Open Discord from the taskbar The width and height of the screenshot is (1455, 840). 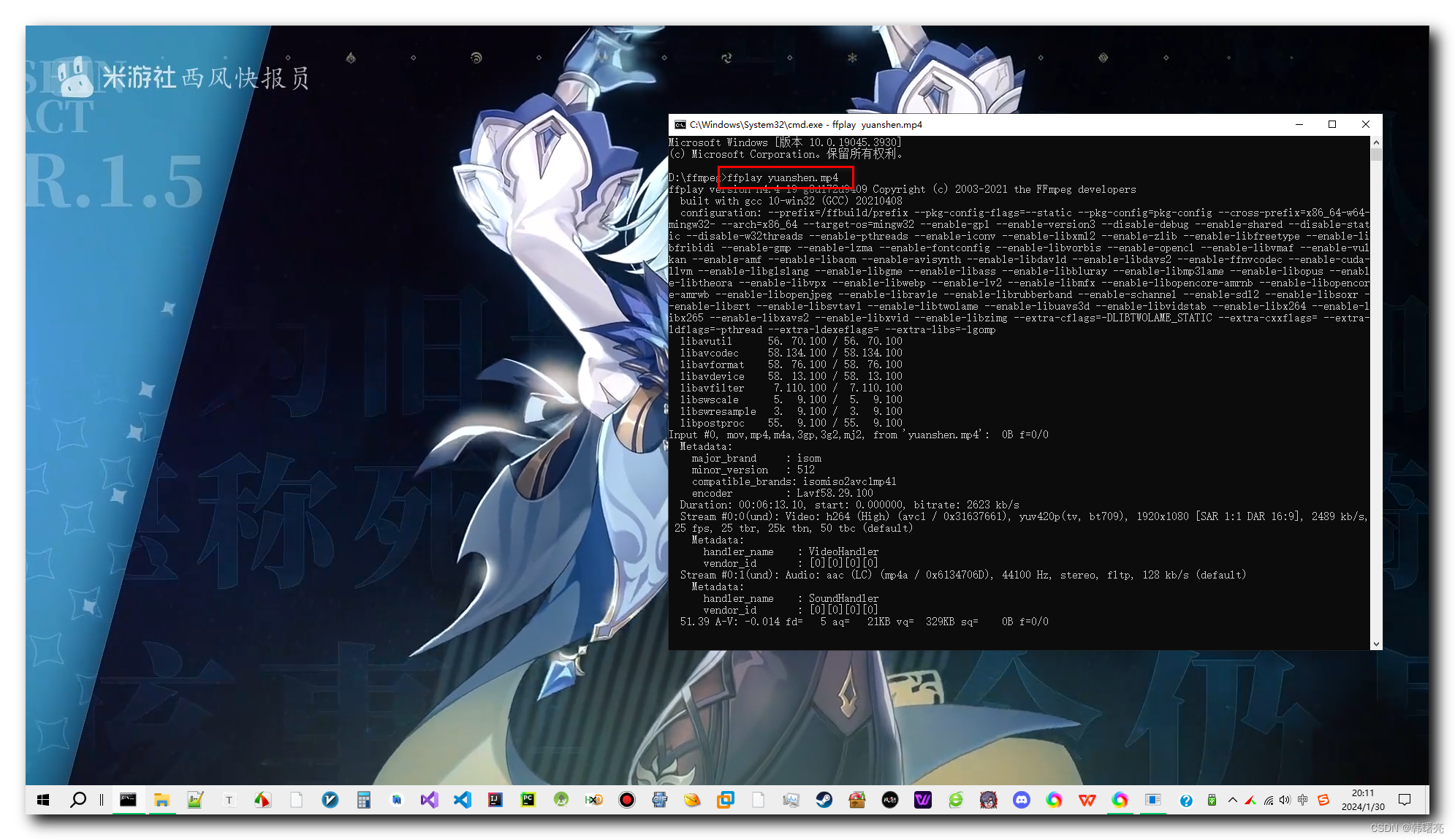pyautogui.click(x=1021, y=800)
